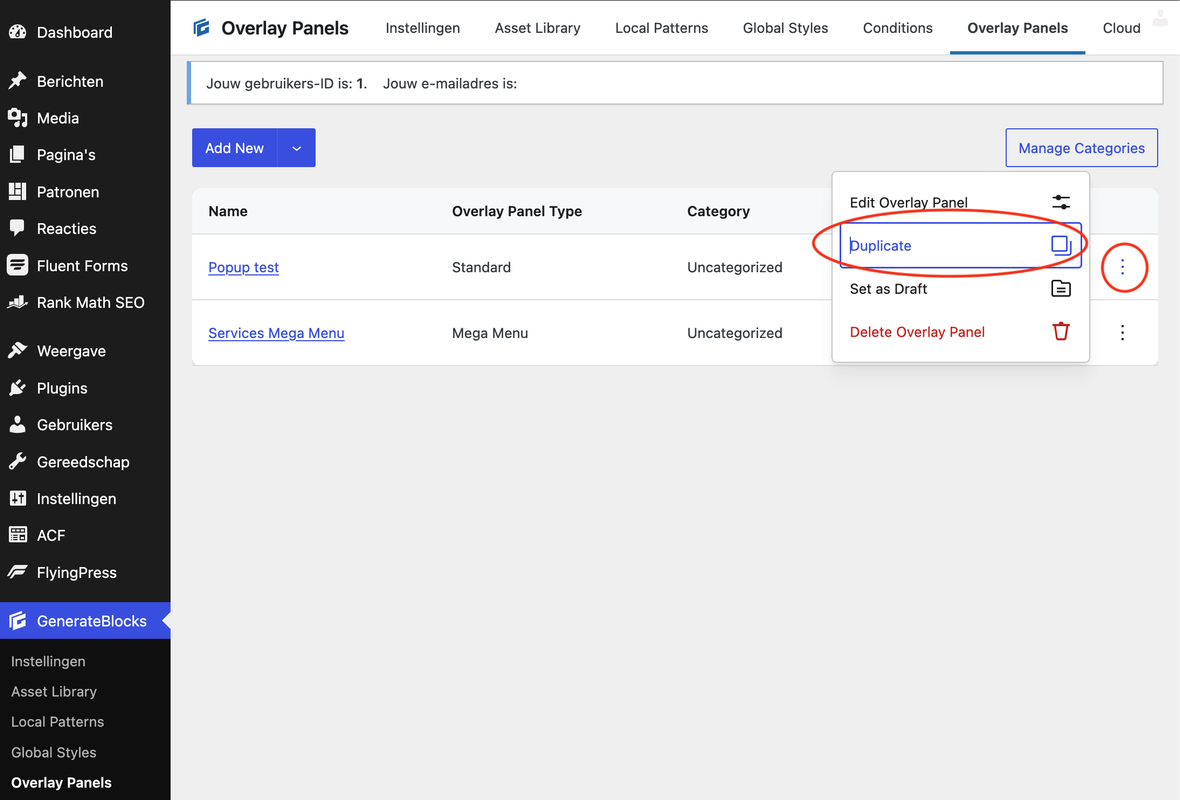Select the Overlay Panels top tab

pyautogui.click(x=1017, y=28)
